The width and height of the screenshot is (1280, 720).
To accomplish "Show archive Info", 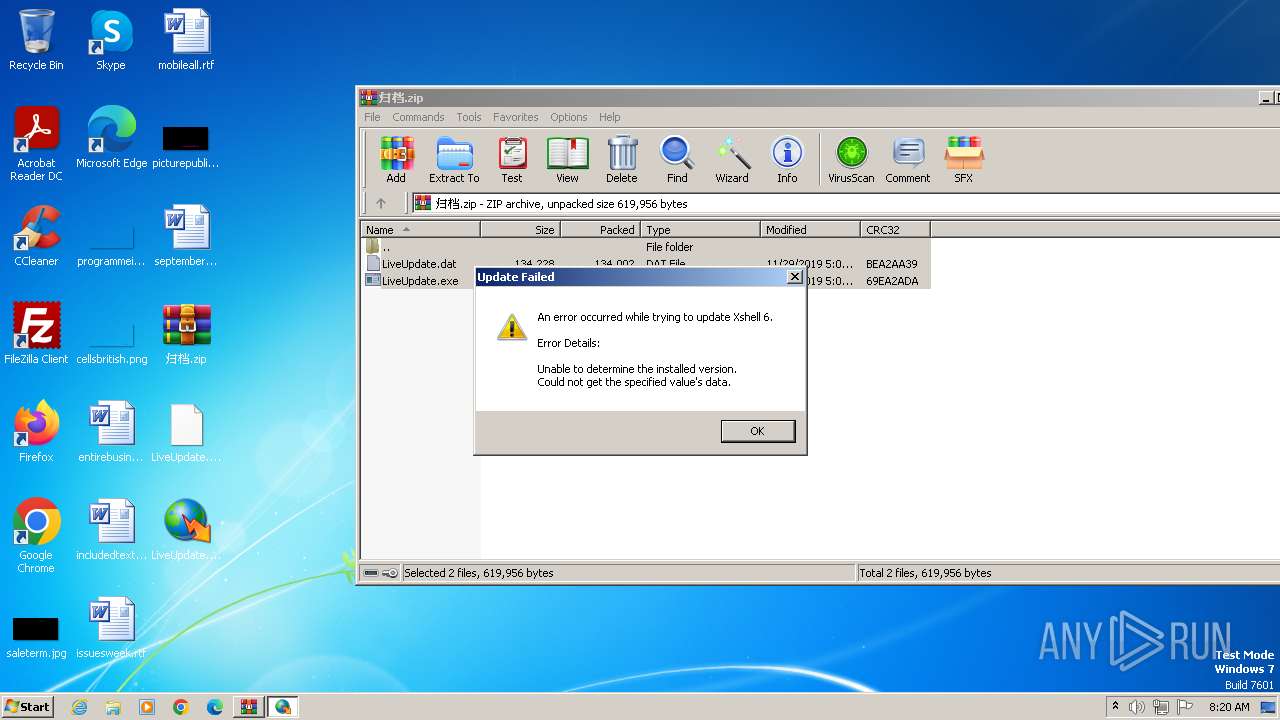I will (x=787, y=160).
